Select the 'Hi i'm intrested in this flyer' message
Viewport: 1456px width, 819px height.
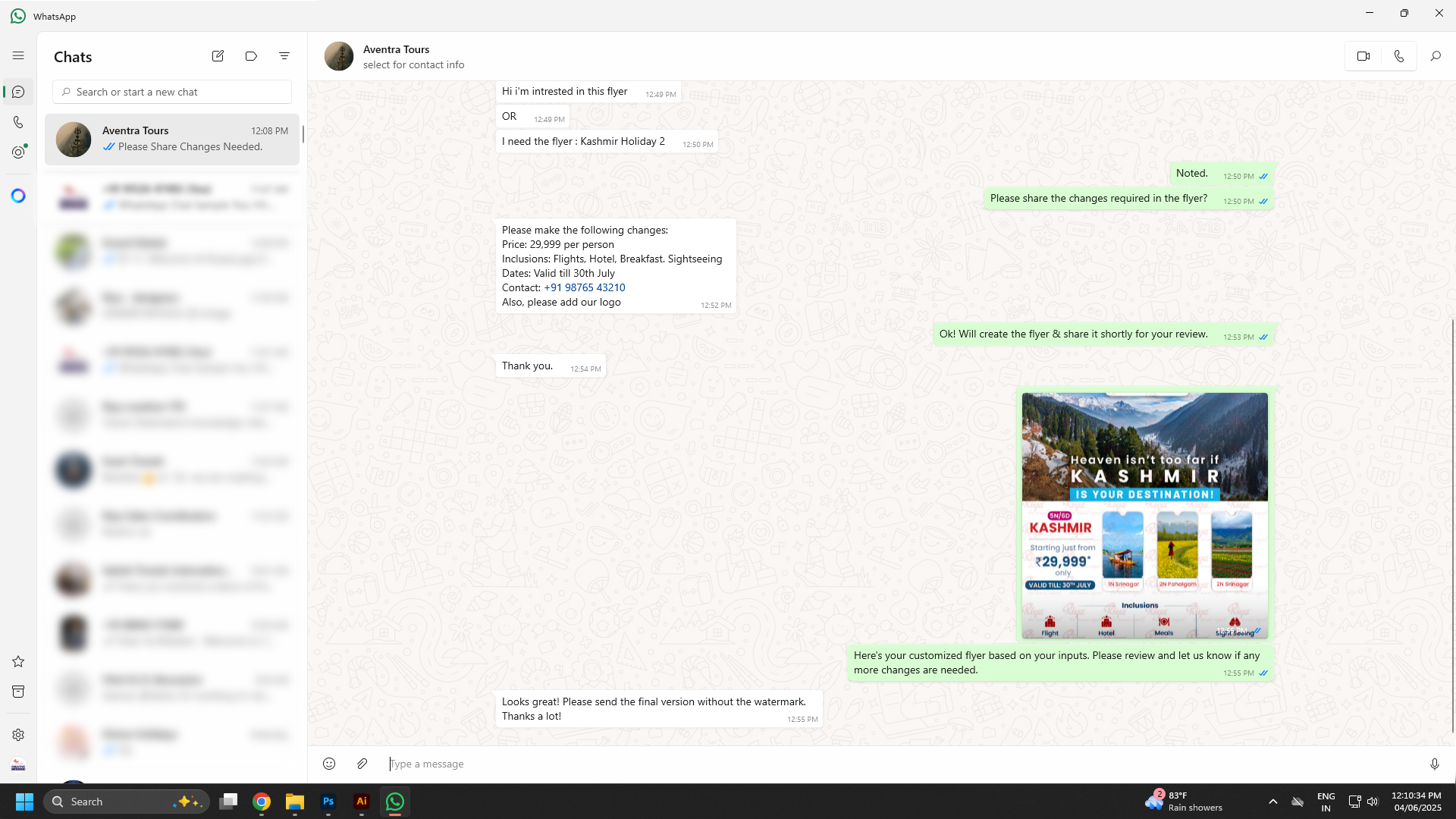tap(588, 92)
